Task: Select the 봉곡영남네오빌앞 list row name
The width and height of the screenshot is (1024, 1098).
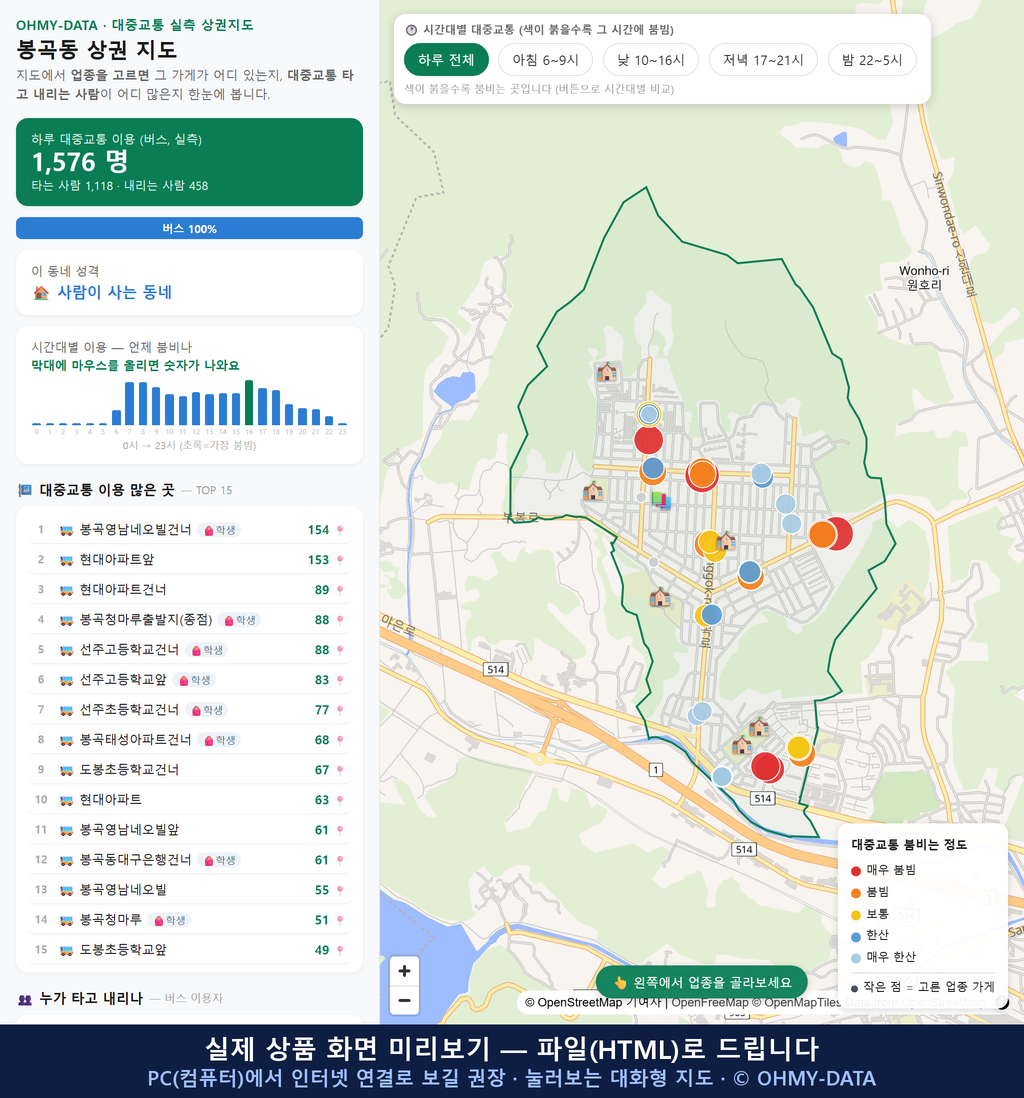Action: 129,831
